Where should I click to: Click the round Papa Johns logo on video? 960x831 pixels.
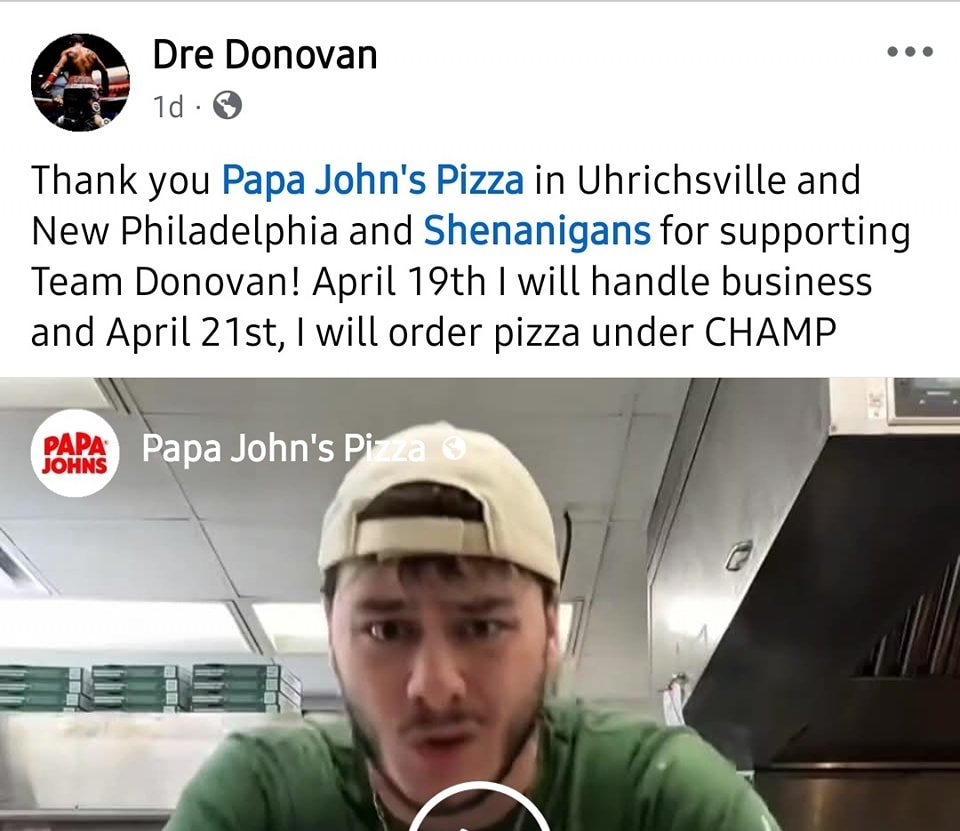[75, 453]
